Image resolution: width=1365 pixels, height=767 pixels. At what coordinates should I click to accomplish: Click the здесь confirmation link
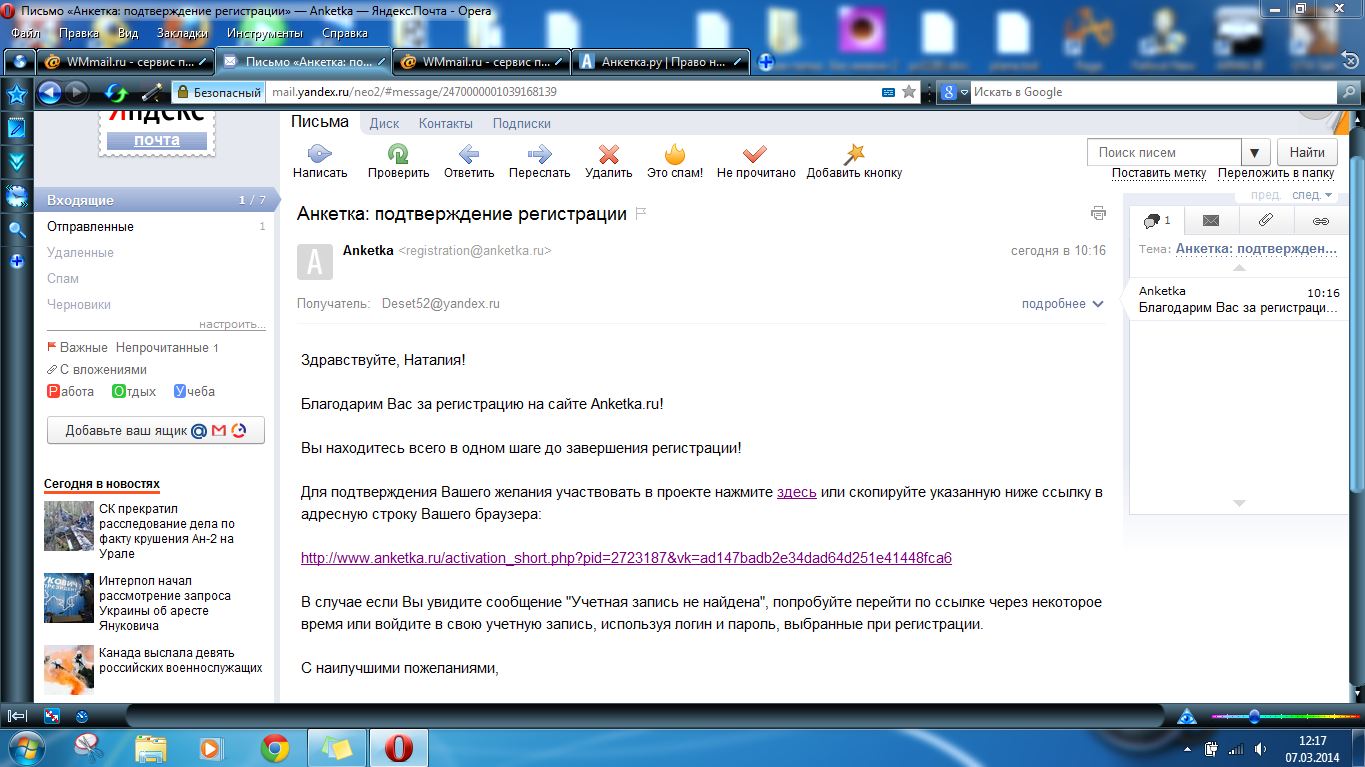point(797,492)
